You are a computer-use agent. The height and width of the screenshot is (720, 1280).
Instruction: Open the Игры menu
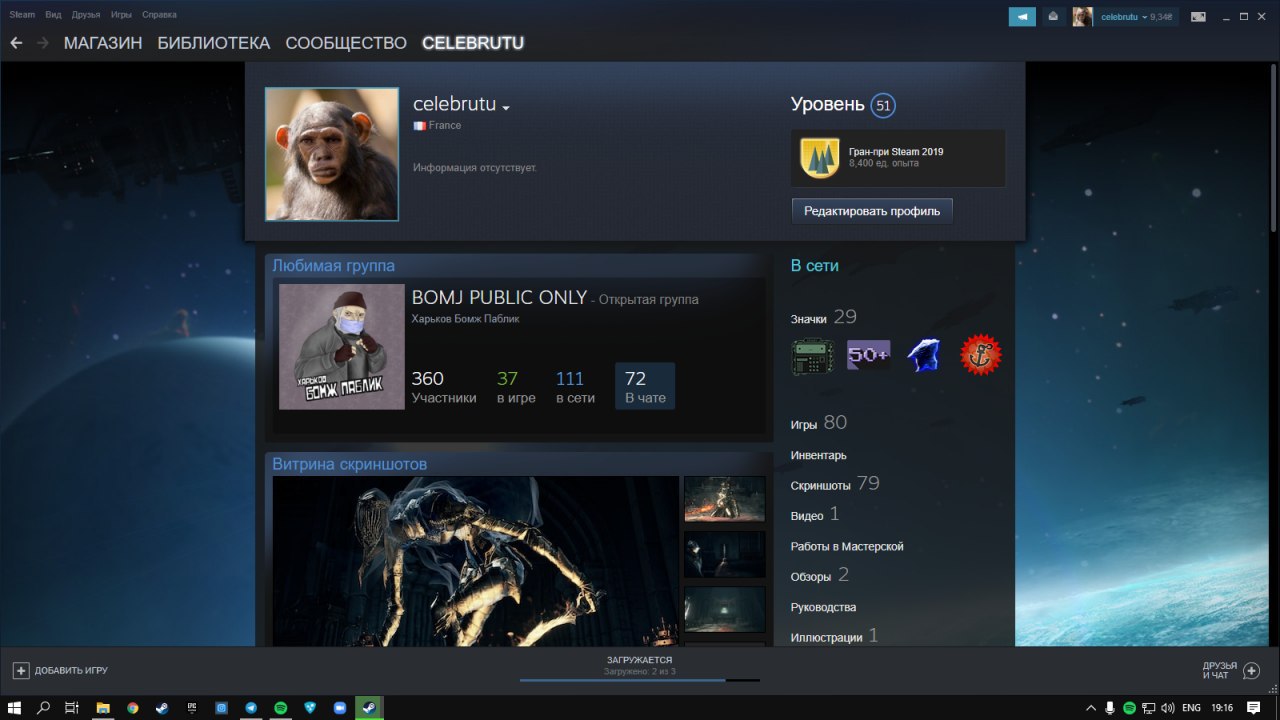click(121, 15)
